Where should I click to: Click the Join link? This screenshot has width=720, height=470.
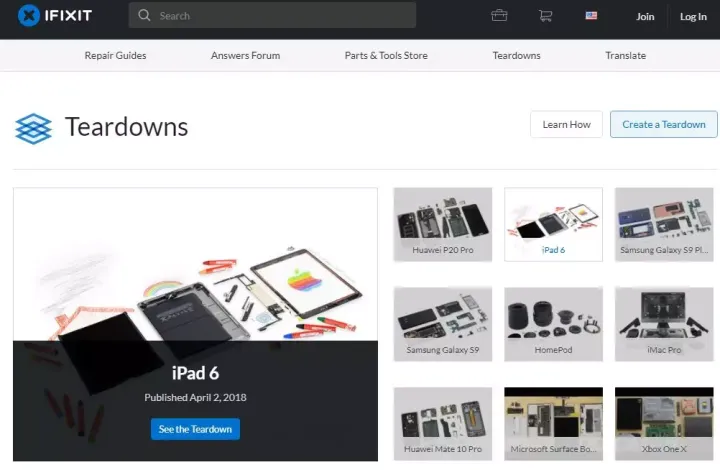(x=645, y=16)
